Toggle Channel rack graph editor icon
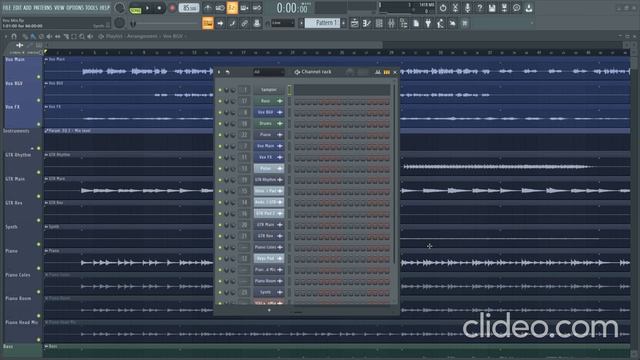 (x=378, y=72)
